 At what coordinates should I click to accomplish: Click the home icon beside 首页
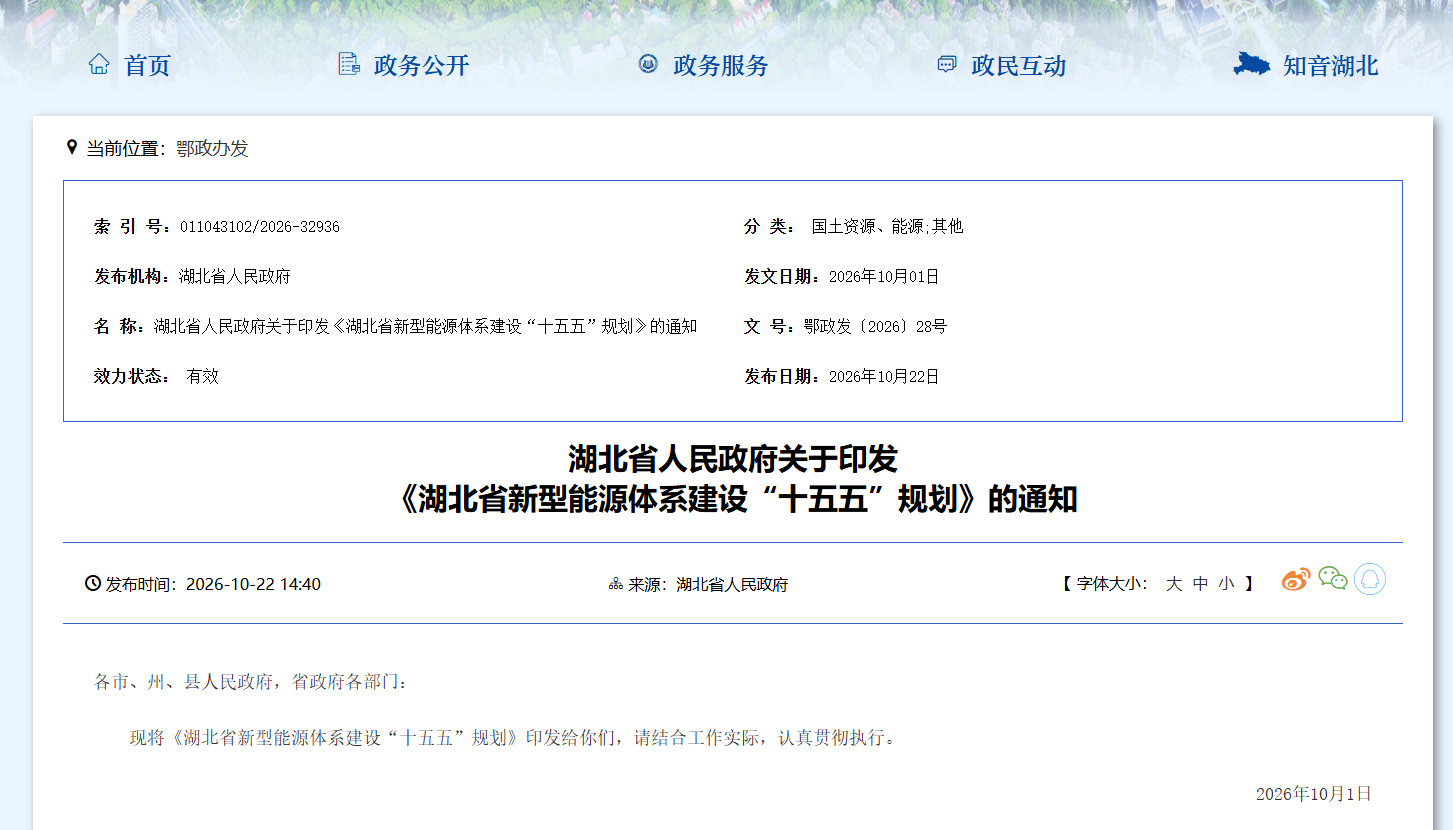(x=99, y=65)
